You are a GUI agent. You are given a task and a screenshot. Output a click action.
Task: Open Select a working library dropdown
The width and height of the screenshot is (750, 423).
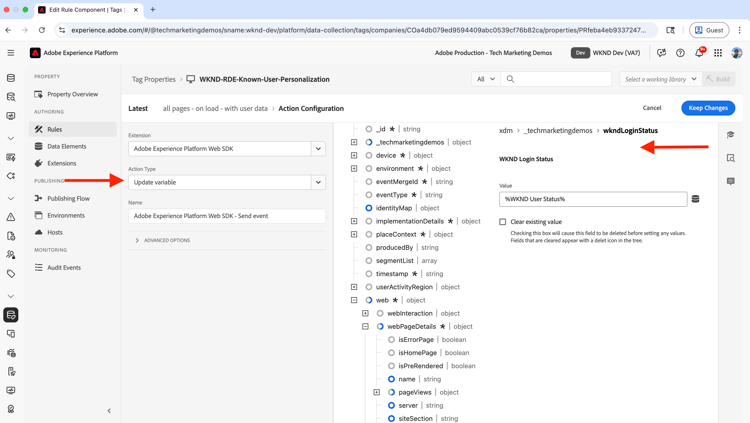(661, 79)
